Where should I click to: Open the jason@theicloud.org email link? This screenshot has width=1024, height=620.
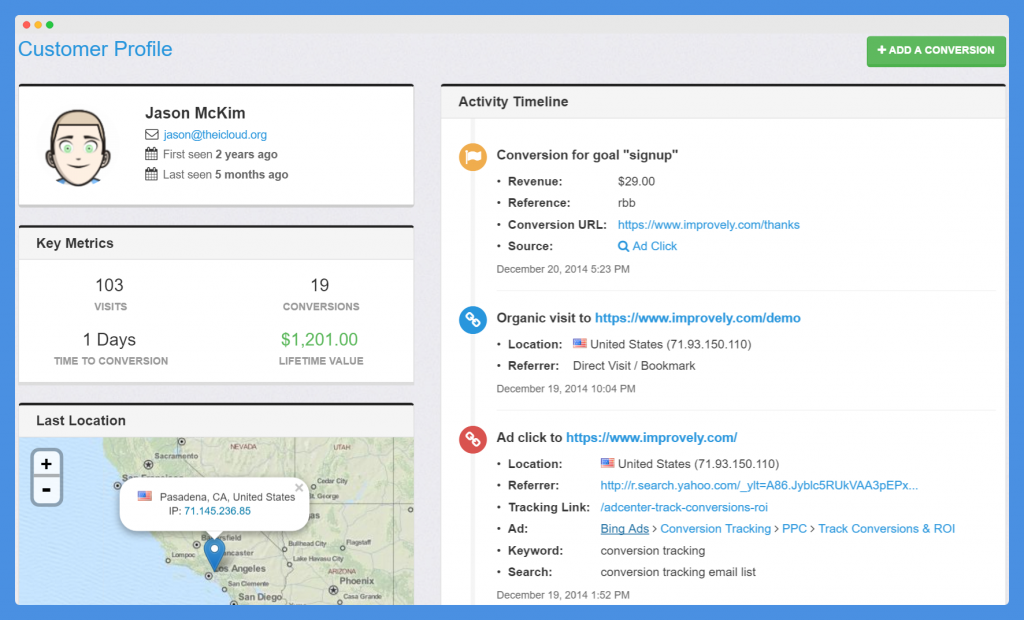(x=215, y=135)
